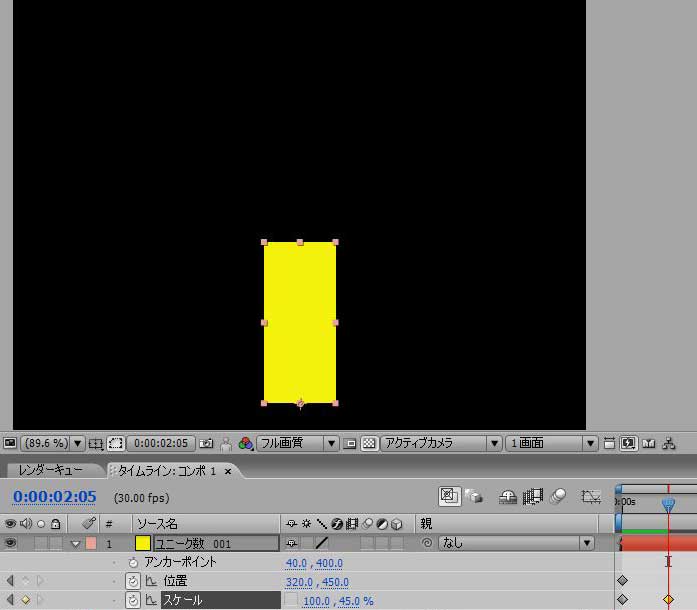
Task: Open the resolution dropdown フル画質
Action: (x=297, y=443)
